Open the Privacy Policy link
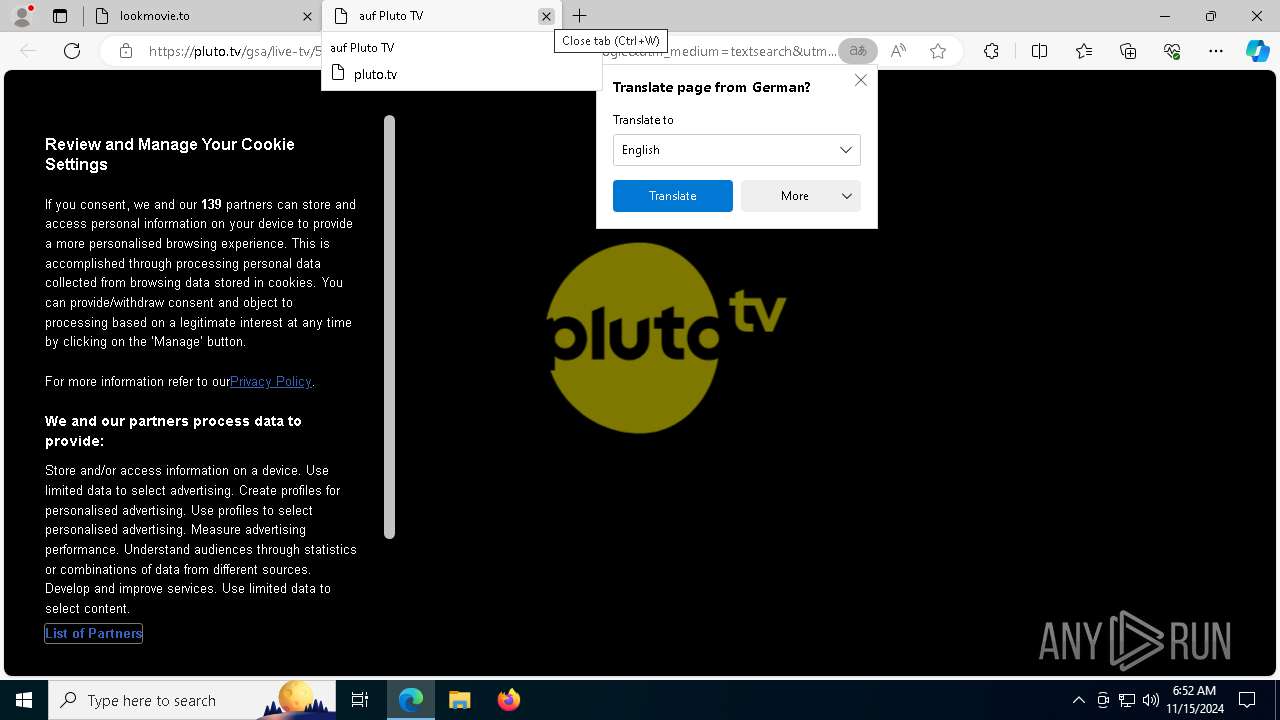Screen dimensions: 1280x720 point(271,381)
